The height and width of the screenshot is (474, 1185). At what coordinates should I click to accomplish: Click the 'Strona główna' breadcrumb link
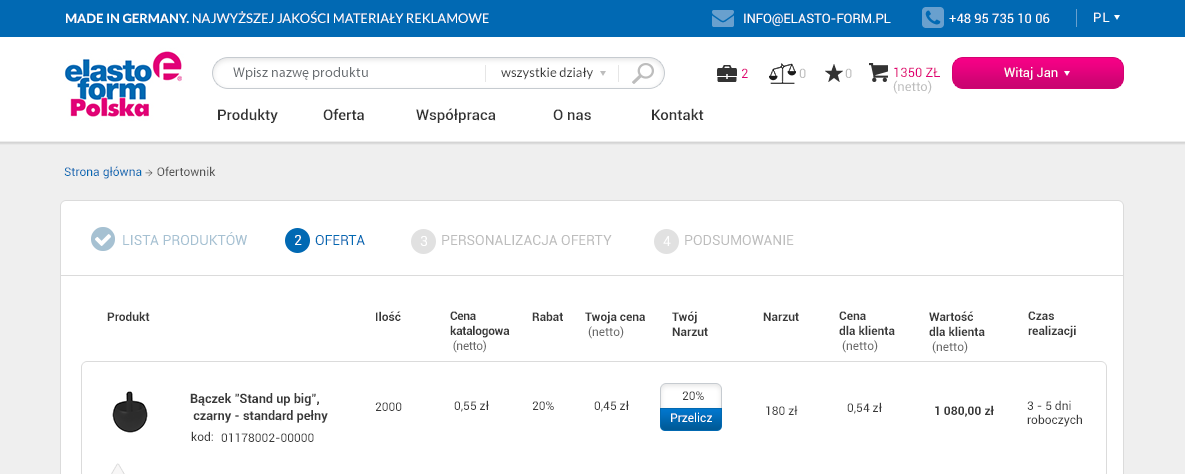coord(103,172)
